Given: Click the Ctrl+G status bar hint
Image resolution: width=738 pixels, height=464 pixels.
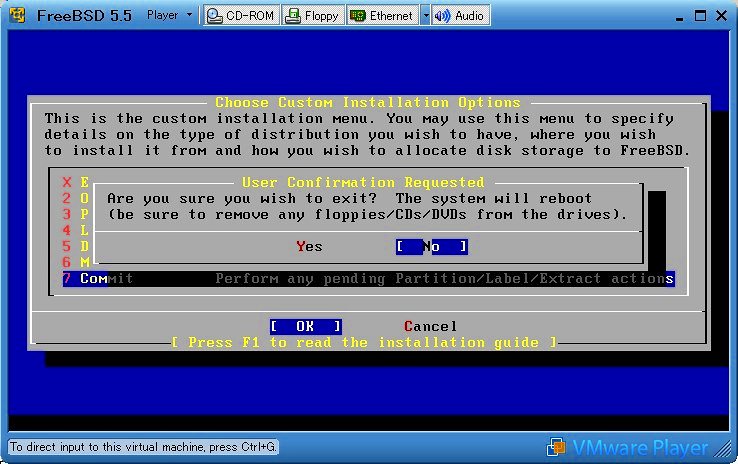Looking at the screenshot, I should 142,447.
